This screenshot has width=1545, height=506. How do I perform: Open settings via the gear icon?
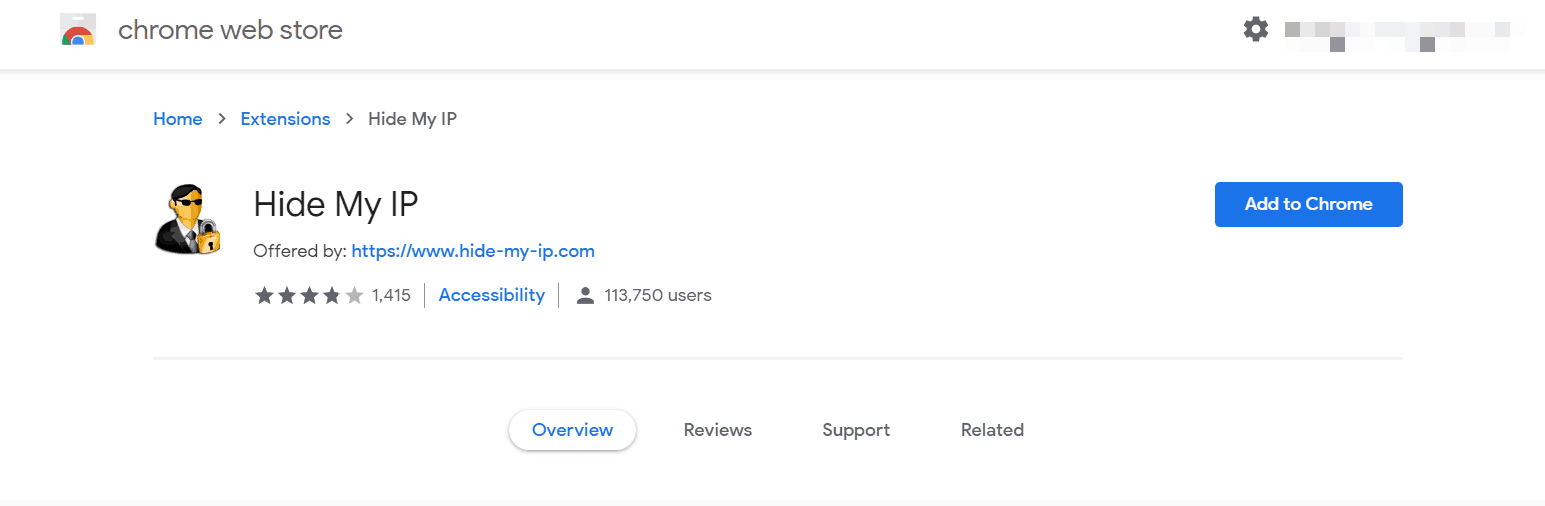point(1256,29)
